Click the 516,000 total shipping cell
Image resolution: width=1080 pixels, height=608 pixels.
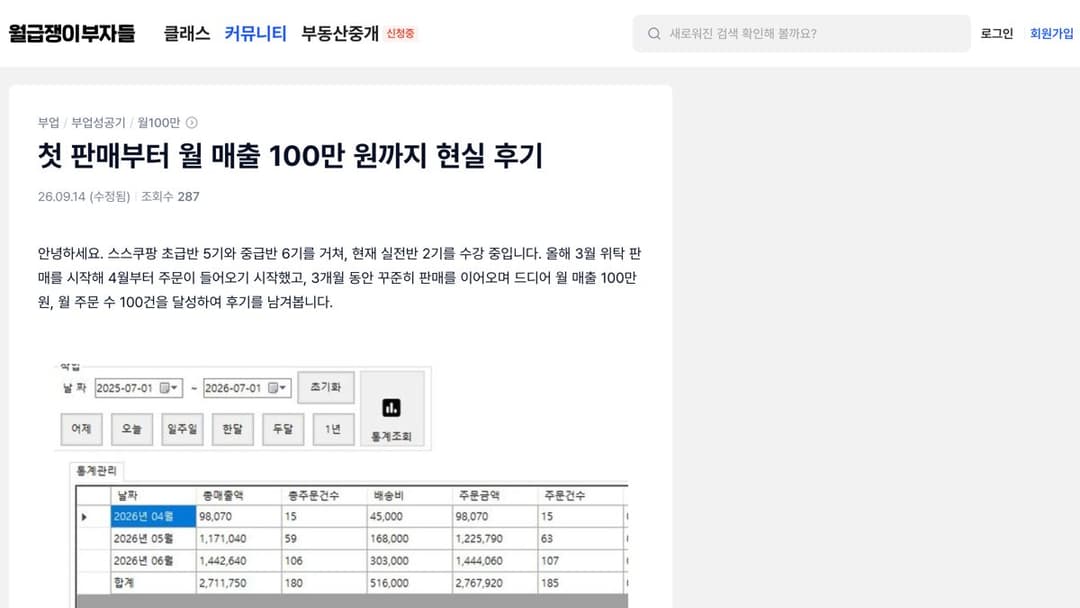[410, 583]
